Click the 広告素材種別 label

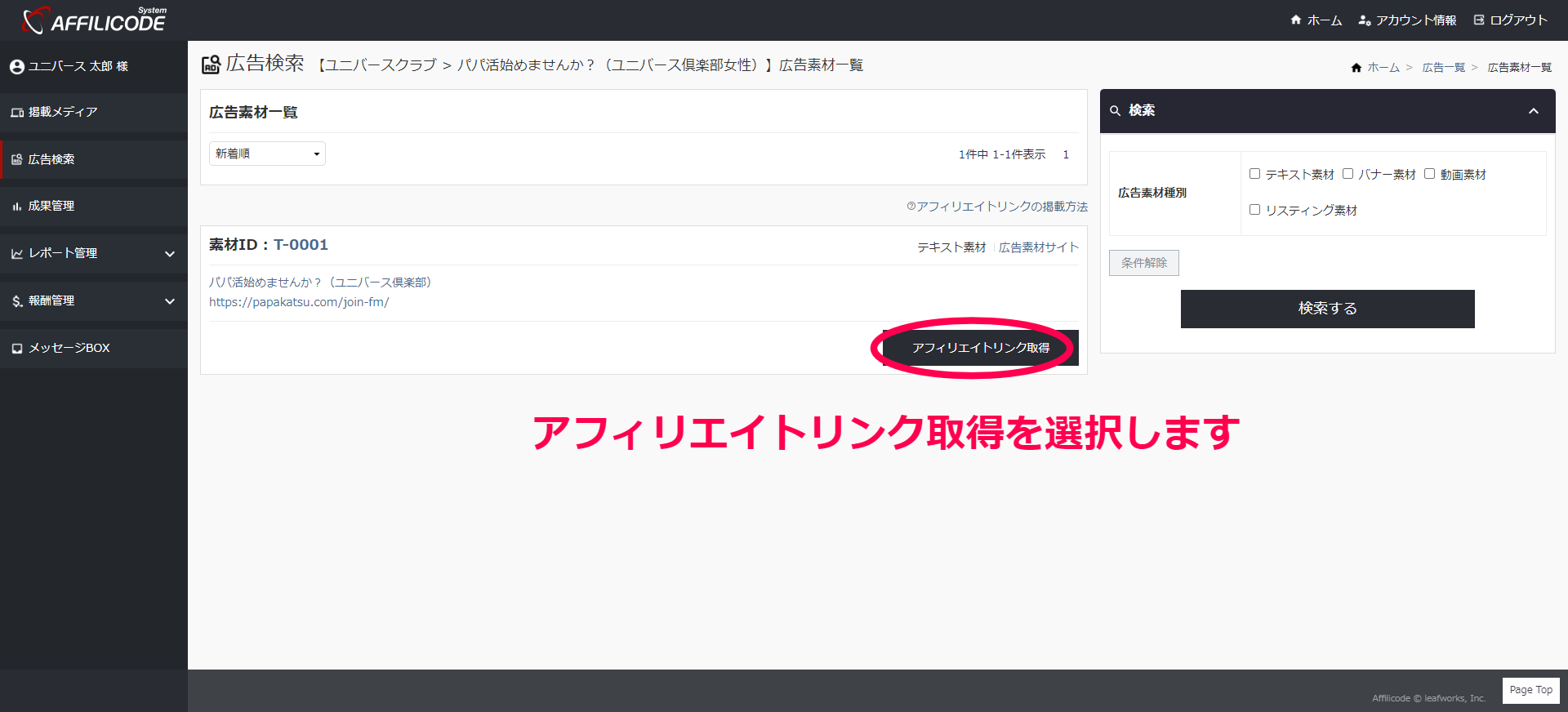click(1152, 193)
